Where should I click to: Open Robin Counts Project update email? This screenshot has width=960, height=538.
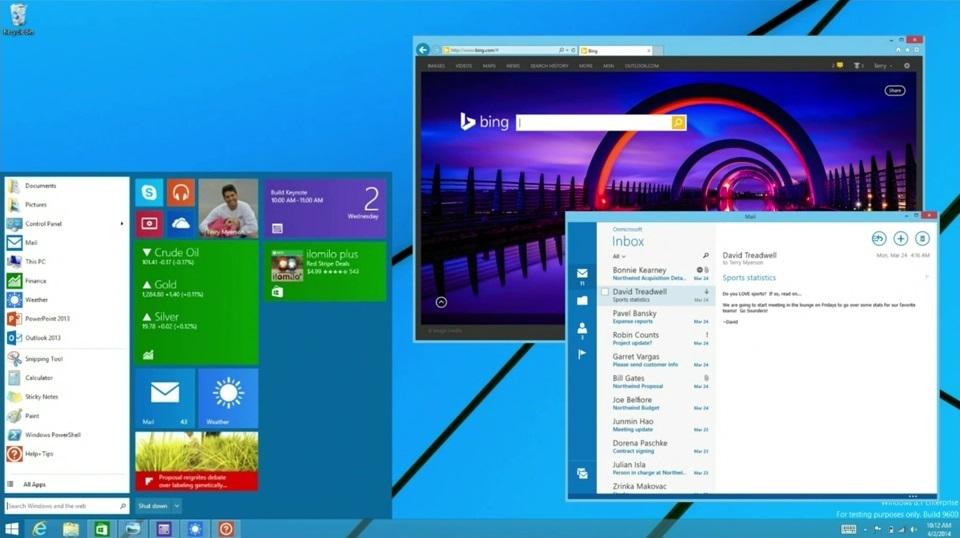coord(656,338)
